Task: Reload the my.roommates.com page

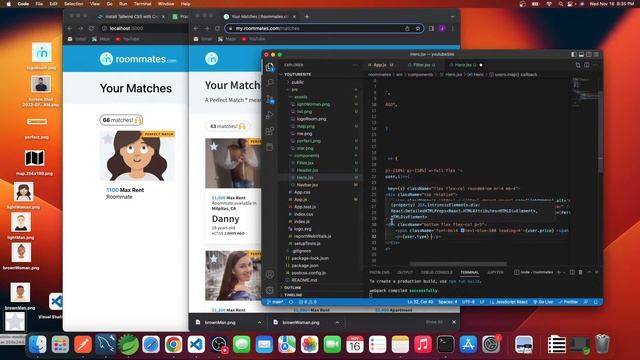Action: tap(218, 29)
